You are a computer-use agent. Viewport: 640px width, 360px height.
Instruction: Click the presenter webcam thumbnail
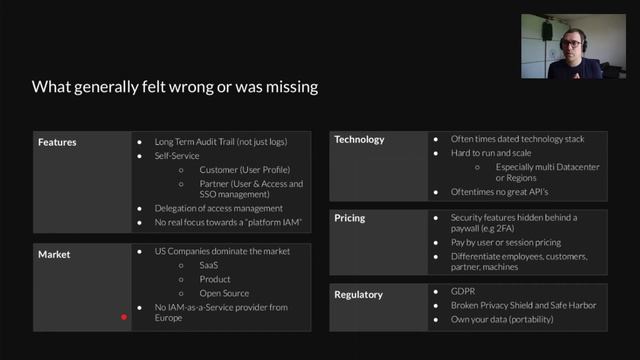573,47
